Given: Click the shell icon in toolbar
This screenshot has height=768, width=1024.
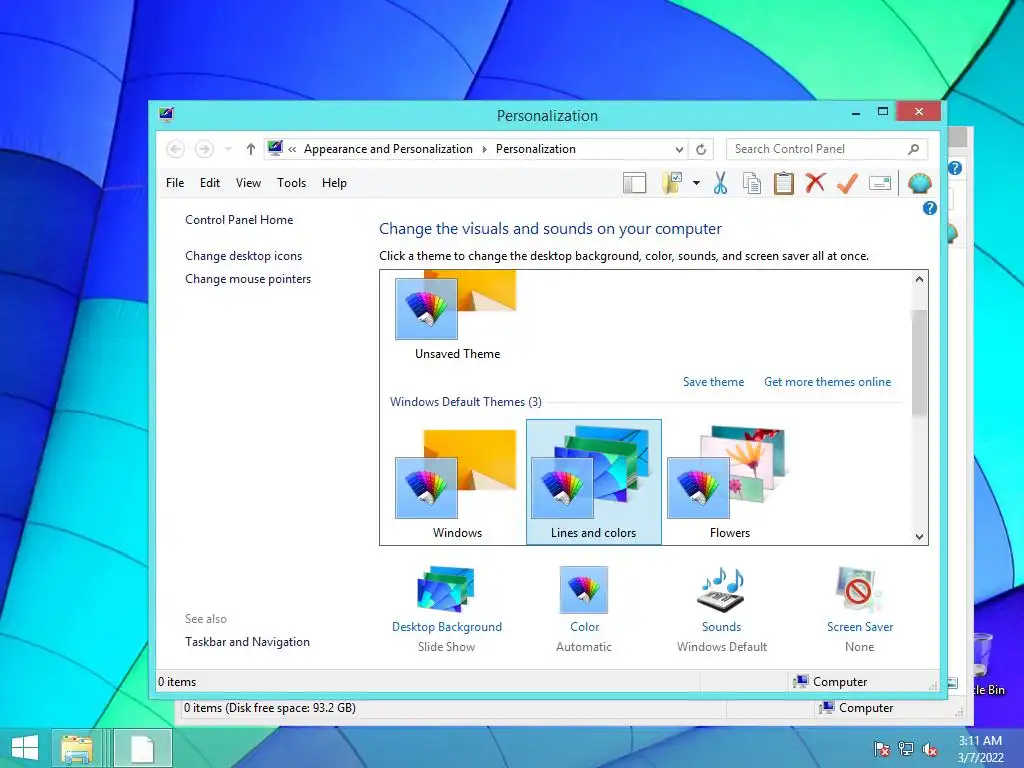Looking at the screenshot, I should click(x=920, y=184).
